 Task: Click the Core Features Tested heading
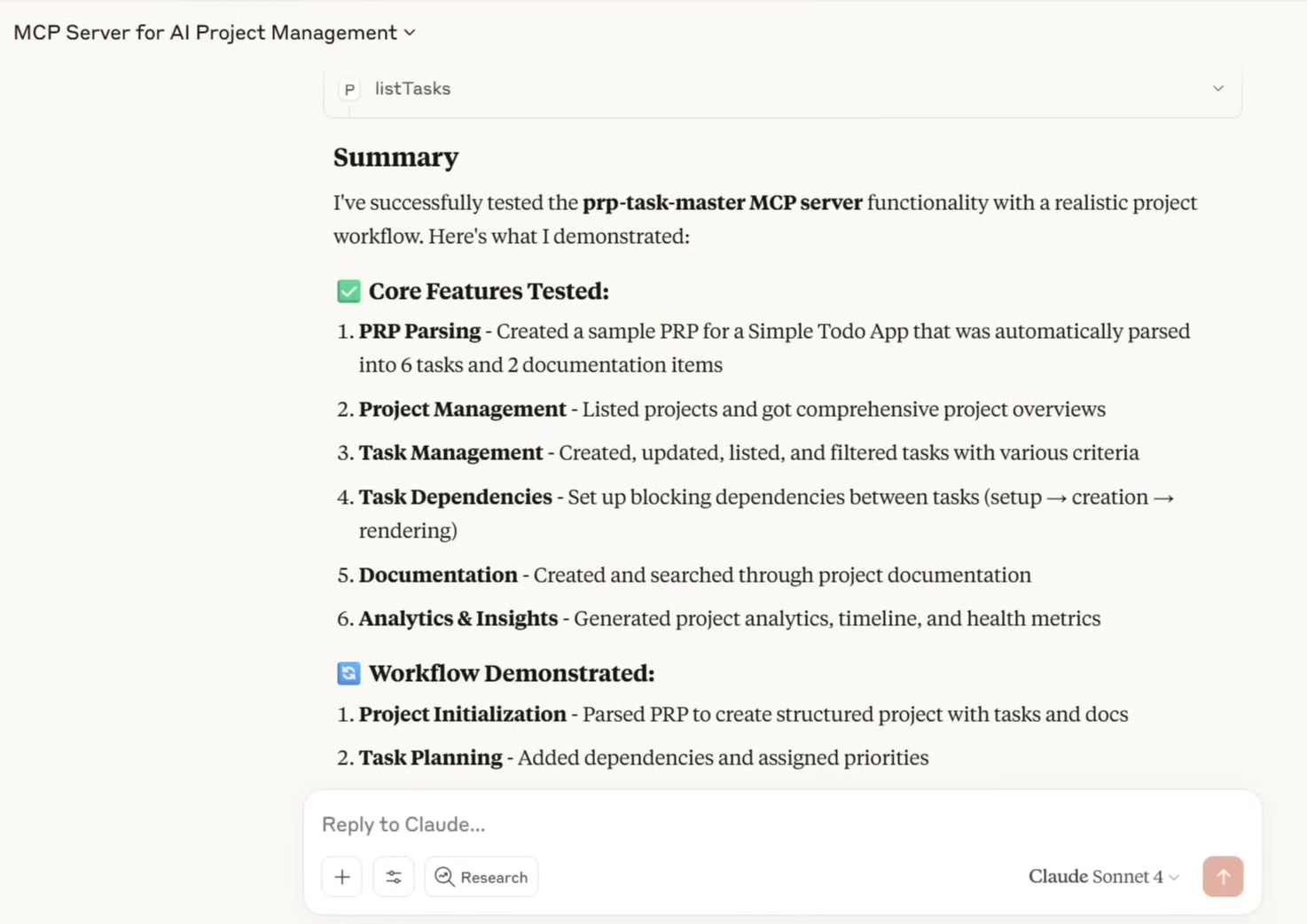pos(489,291)
